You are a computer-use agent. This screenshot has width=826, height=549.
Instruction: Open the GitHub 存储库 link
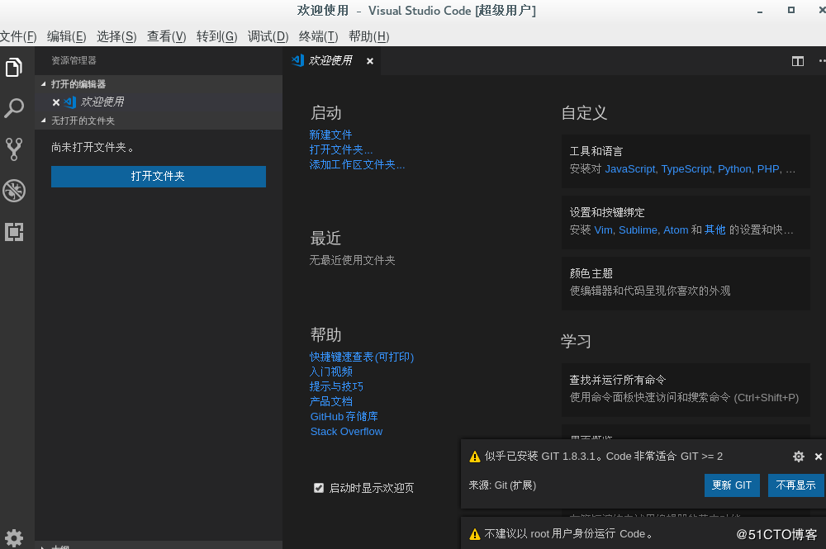[344, 416]
